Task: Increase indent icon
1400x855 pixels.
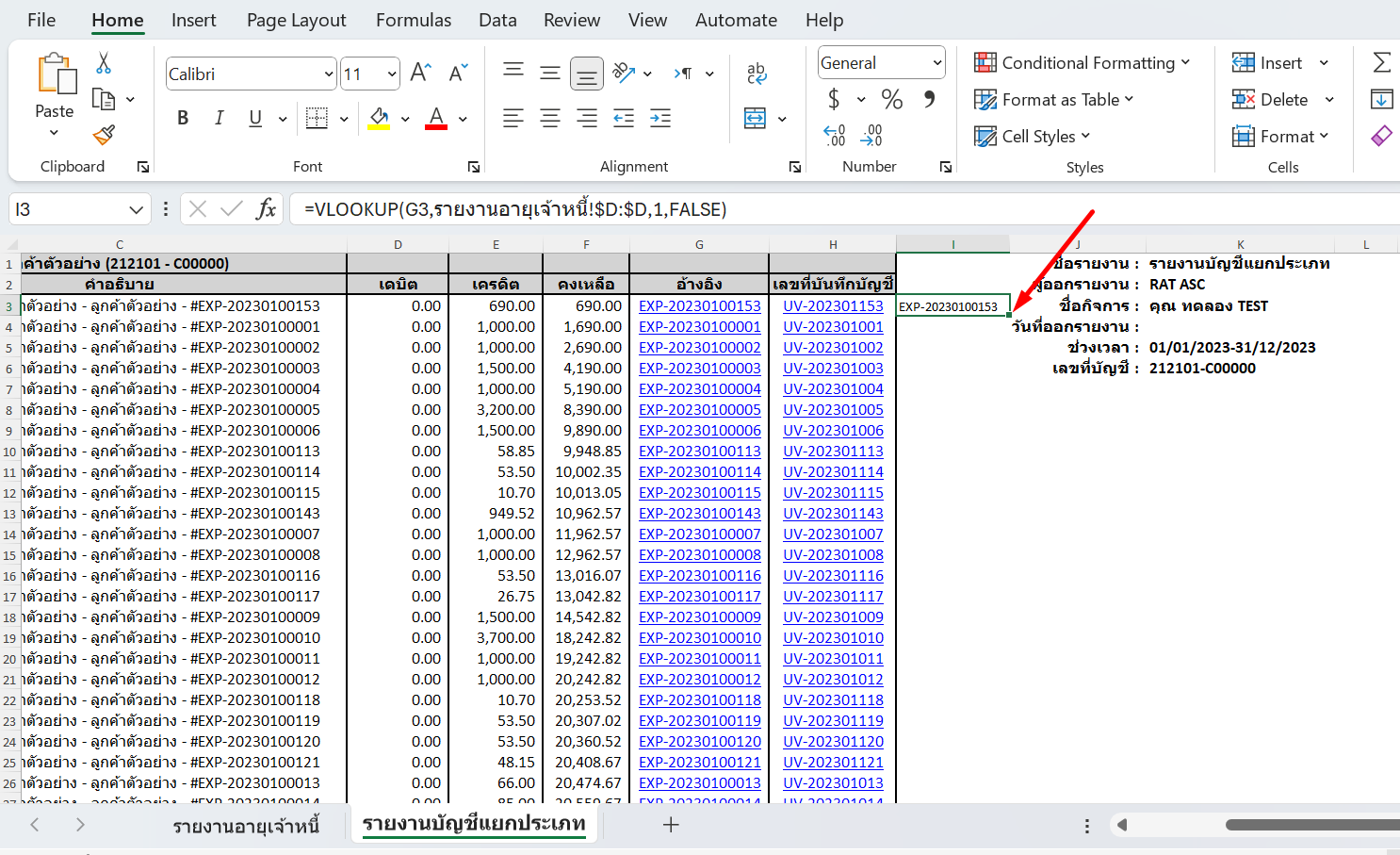Action: (x=660, y=118)
